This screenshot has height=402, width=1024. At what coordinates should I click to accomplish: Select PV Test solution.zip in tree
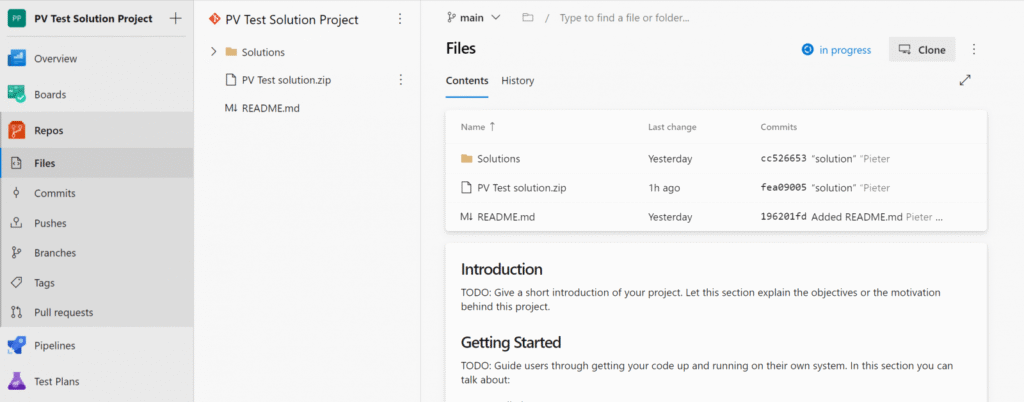[286, 80]
